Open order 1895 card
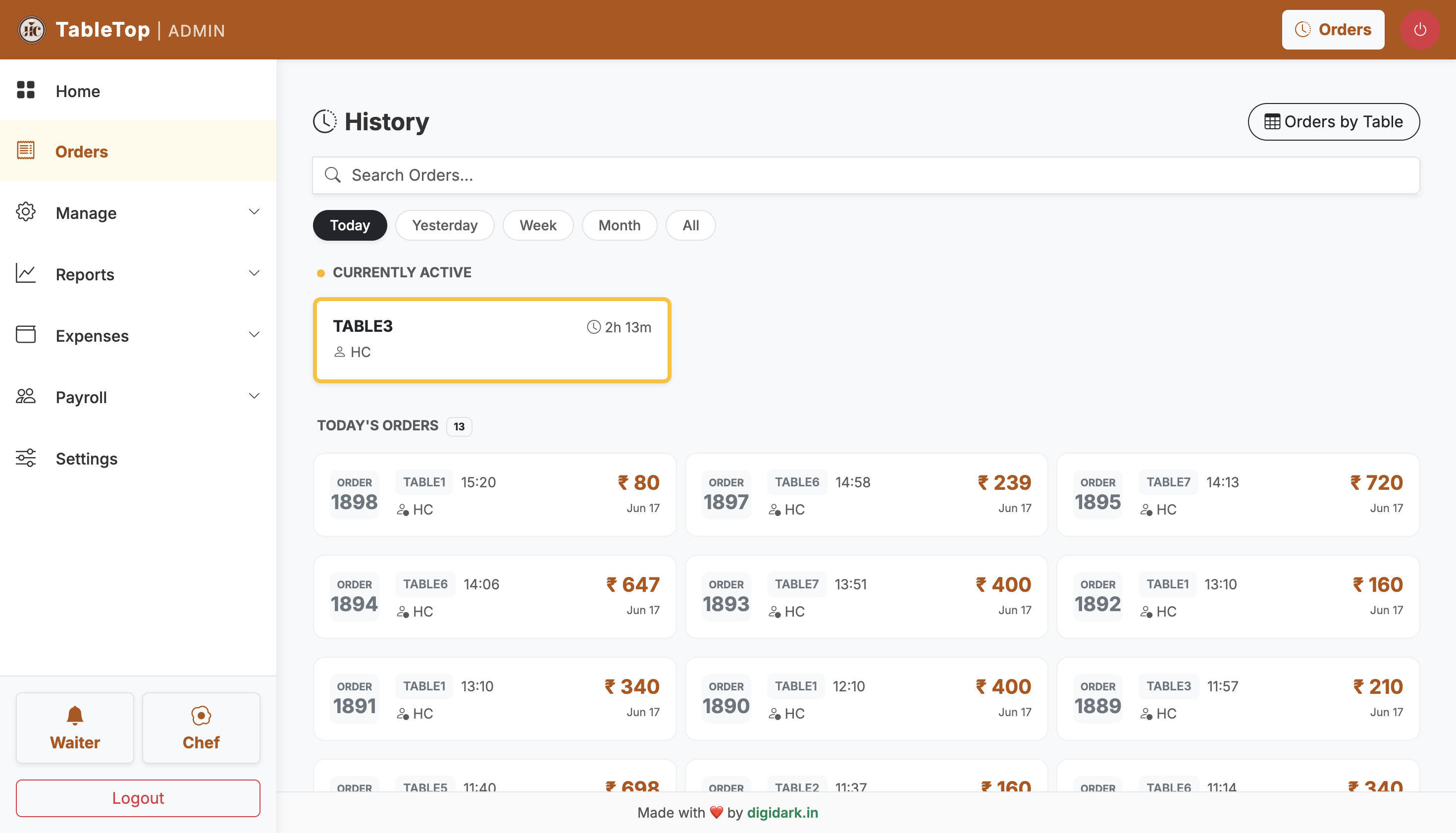This screenshot has height=833, width=1456. point(1238,495)
